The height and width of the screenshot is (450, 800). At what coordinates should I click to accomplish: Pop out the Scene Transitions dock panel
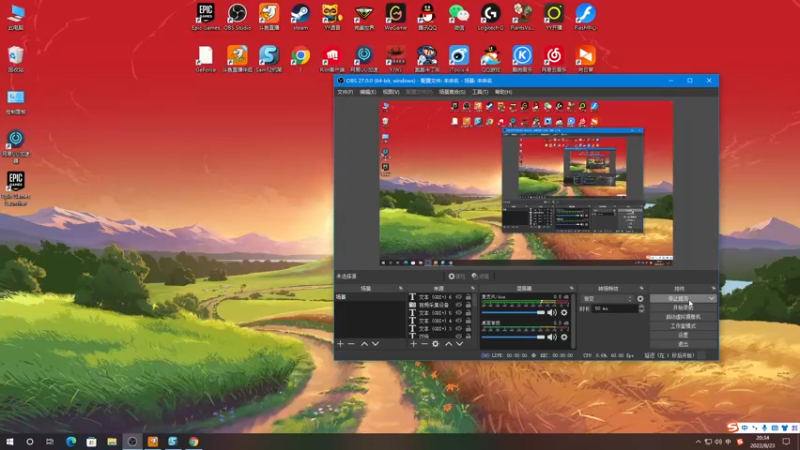tap(642, 288)
